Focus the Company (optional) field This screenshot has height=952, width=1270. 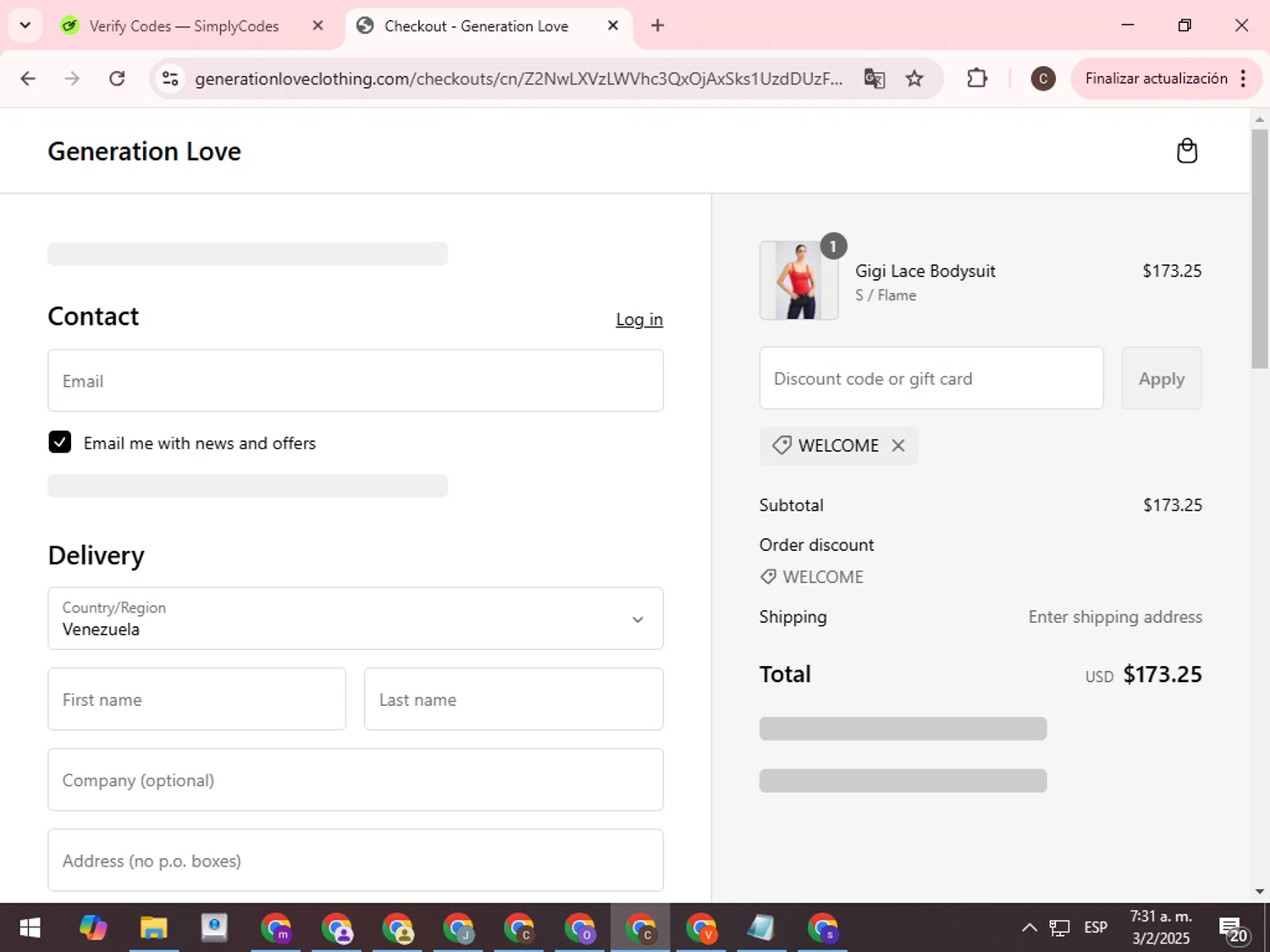click(x=356, y=779)
